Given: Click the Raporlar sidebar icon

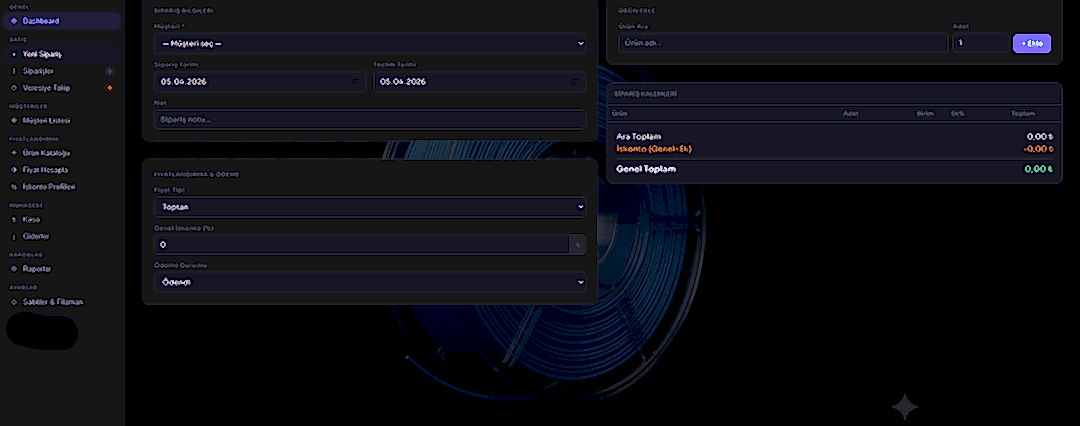Looking at the screenshot, I should pyautogui.click(x=14, y=269).
